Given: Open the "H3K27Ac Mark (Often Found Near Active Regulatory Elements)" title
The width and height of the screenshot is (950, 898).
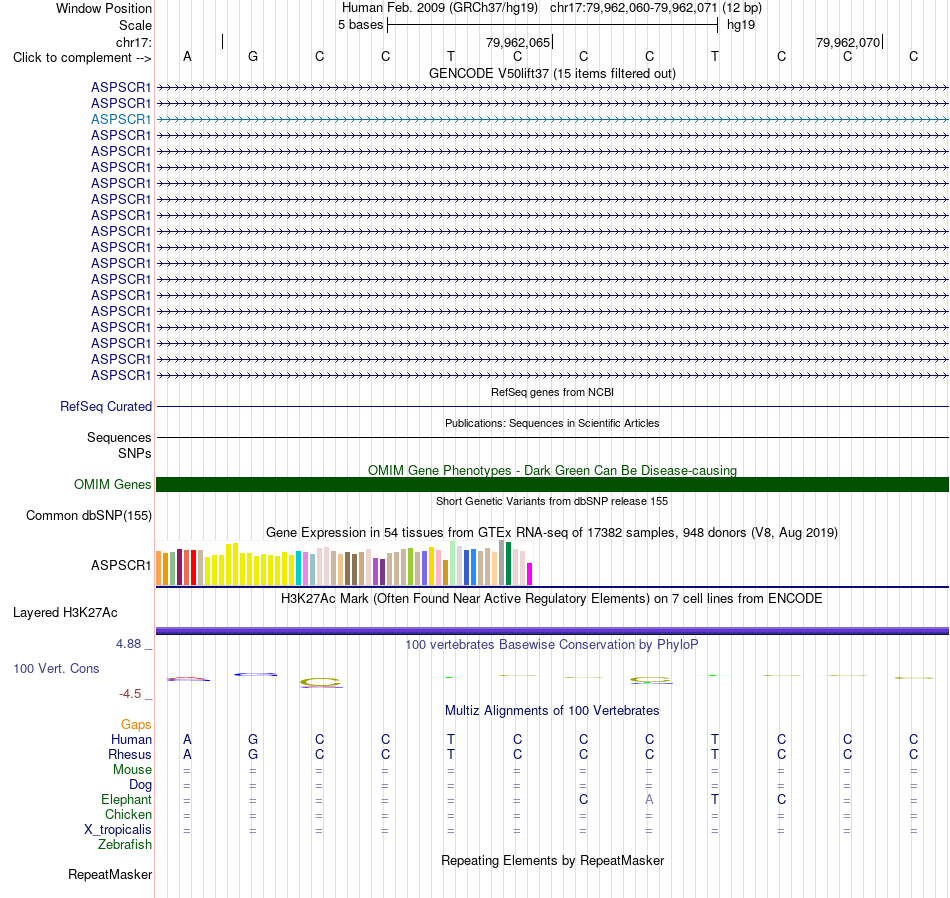Looking at the screenshot, I should 552,599.
